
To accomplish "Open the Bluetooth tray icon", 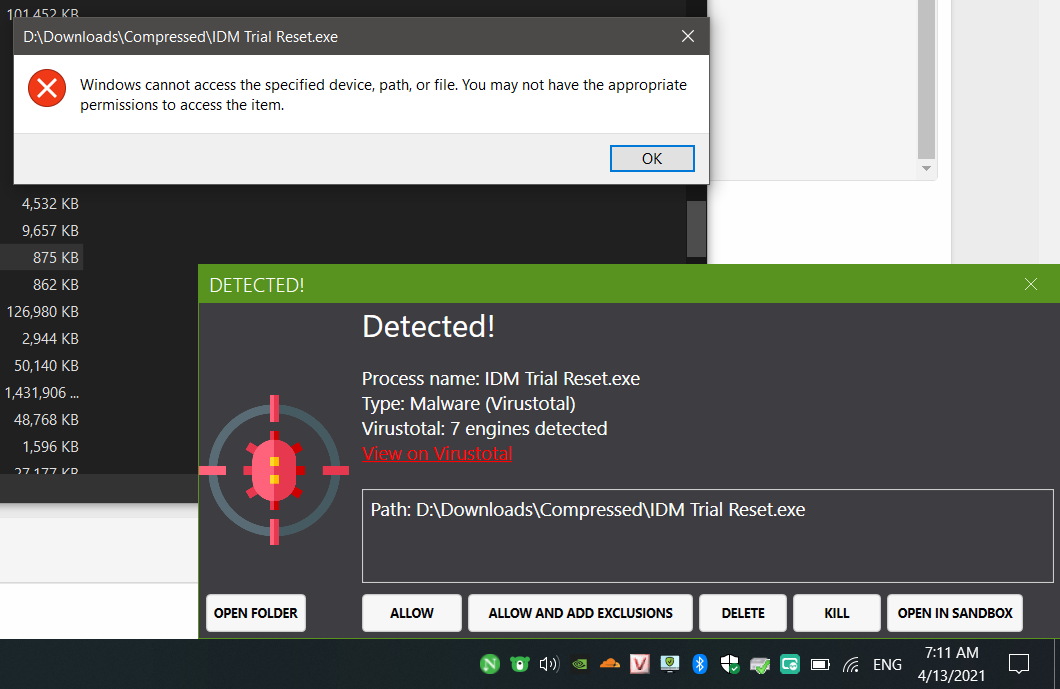I will tap(700, 664).
